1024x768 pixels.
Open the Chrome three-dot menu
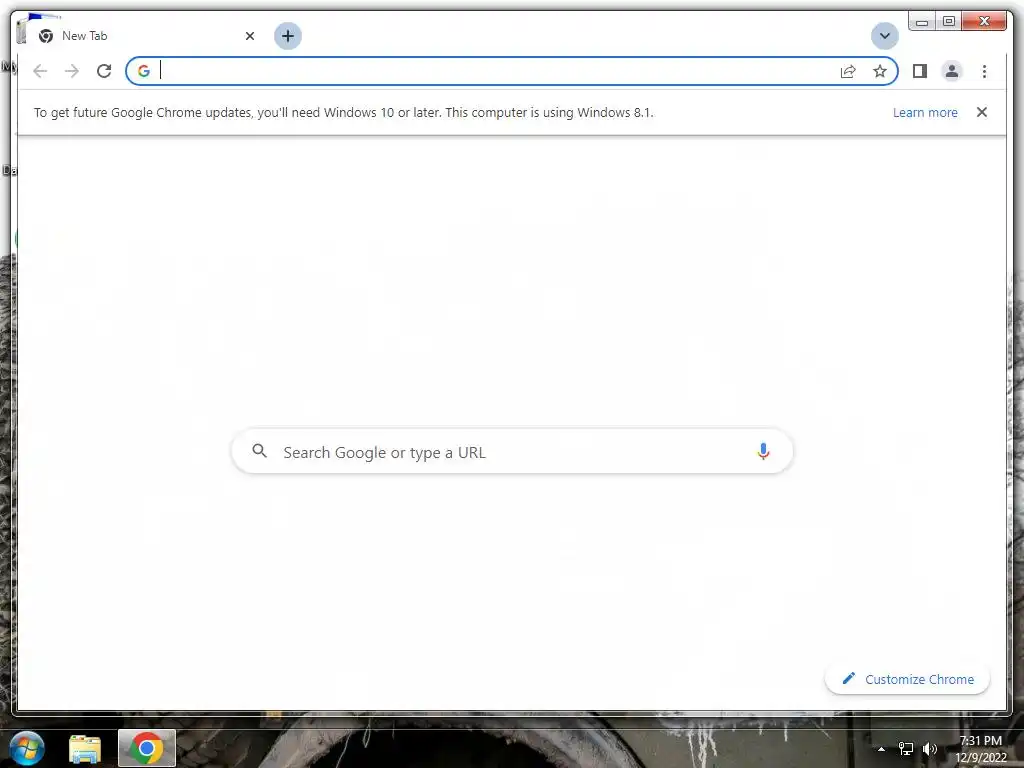[984, 71]
